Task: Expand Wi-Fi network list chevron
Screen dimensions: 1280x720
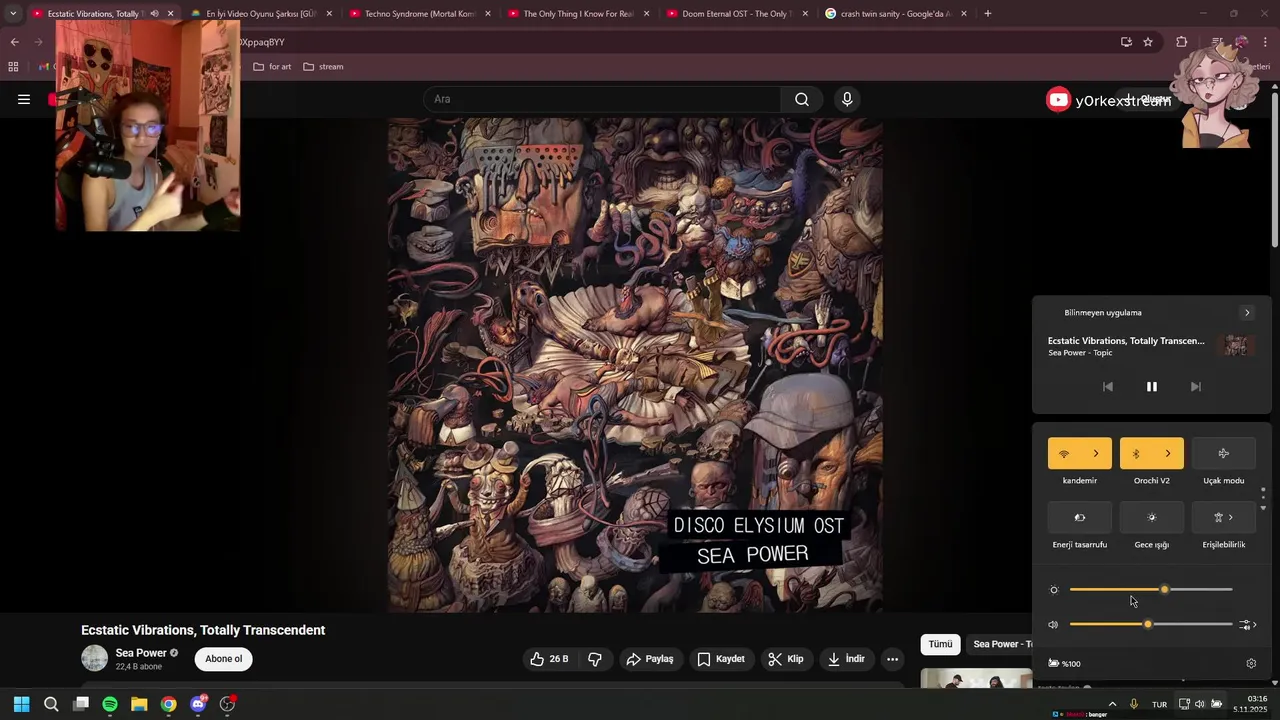Action: 1096,454
